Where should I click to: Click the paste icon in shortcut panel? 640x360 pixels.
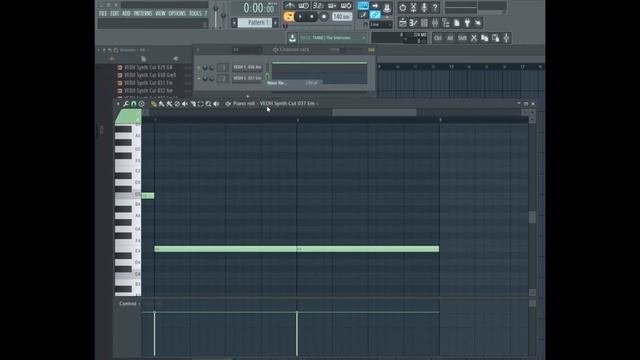pyautogui.click(x=496, y=38)
